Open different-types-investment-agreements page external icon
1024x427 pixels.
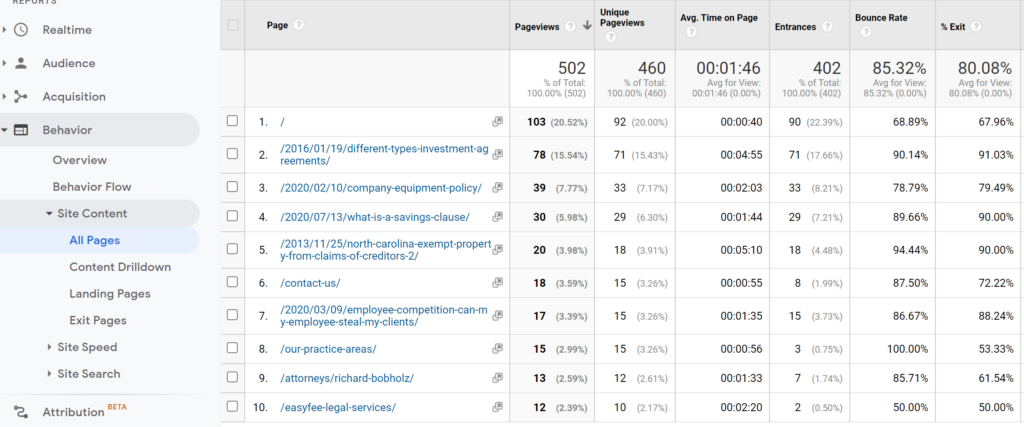click(x=498, y=154)
